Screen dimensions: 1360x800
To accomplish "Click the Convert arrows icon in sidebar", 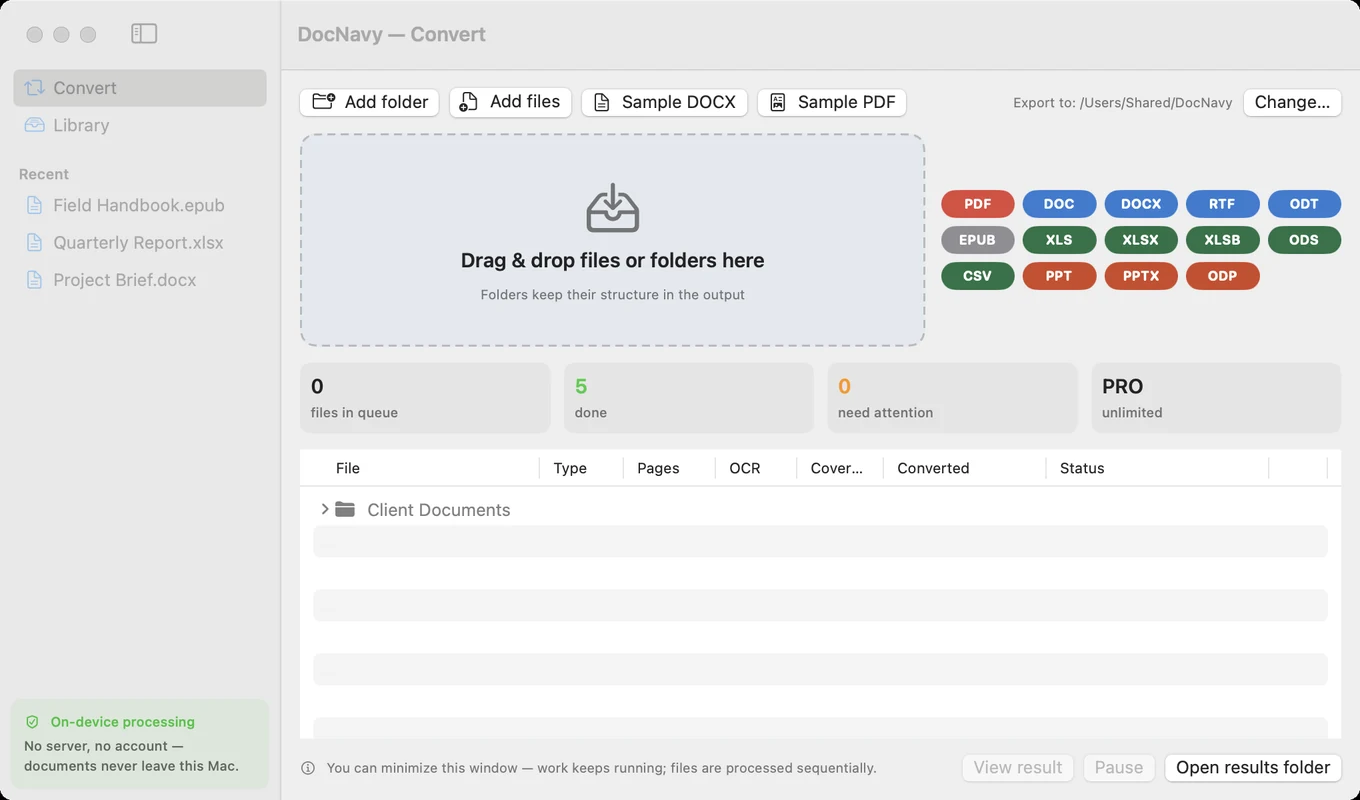I will 35,88.
